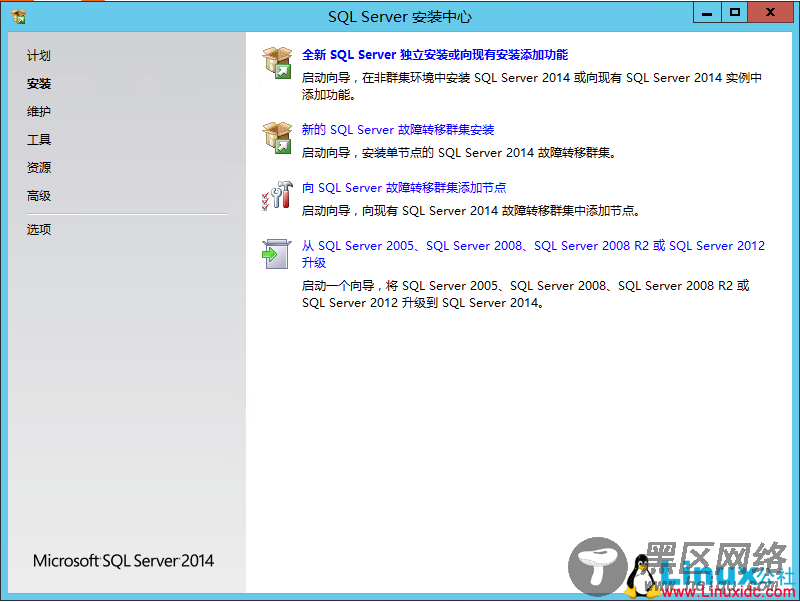Click the Microsoft SQL Server 2014 logo text
This screenshot has width=800, height=602.
click(123, 561)
